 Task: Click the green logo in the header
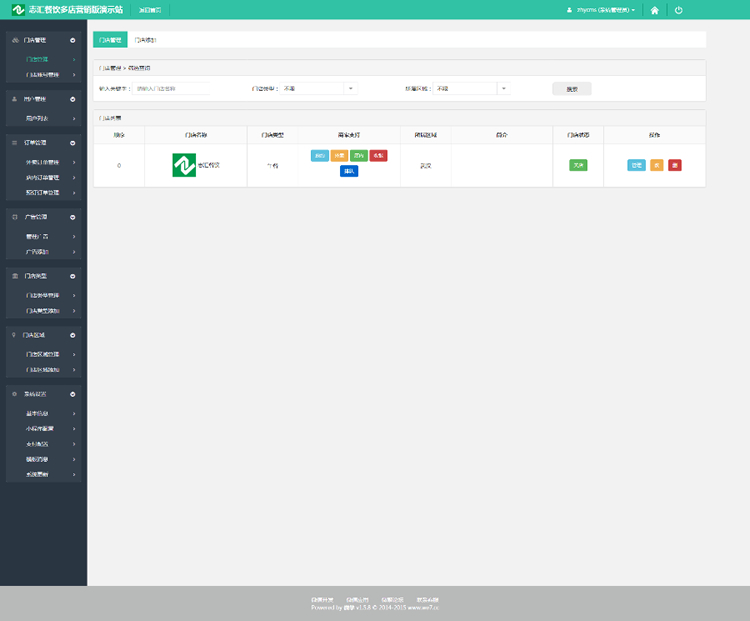point(18,10)
